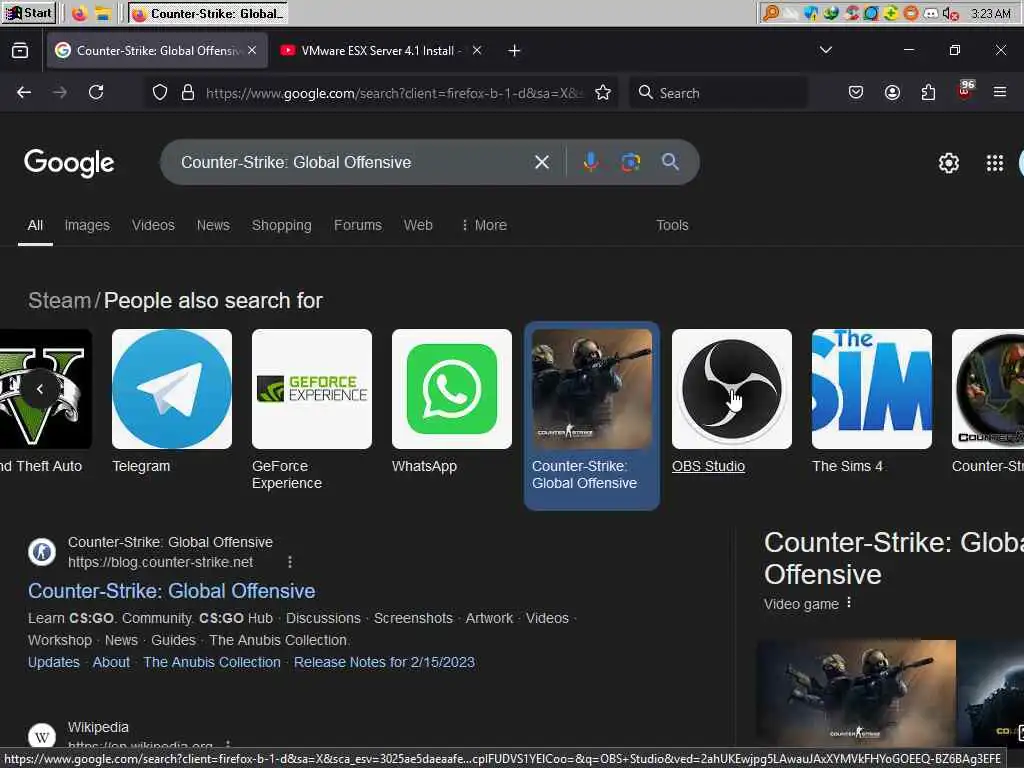The width and height of the screenshot is (1024, 768).
Task: Click the forward navigation arrow
Action: click(x=60, y=93)
